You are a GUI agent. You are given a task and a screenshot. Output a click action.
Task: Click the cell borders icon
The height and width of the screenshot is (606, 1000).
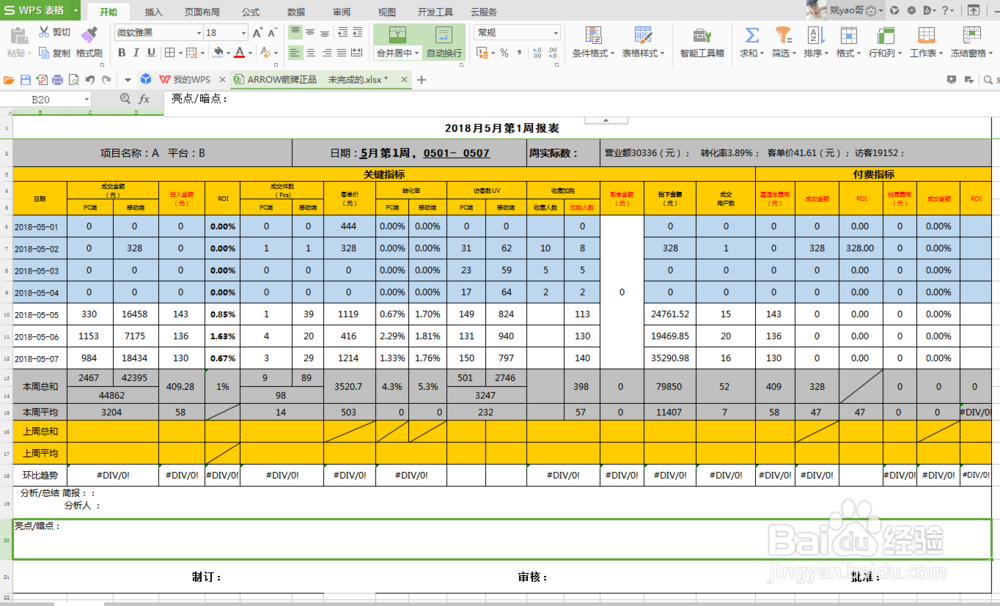point(169,52)
